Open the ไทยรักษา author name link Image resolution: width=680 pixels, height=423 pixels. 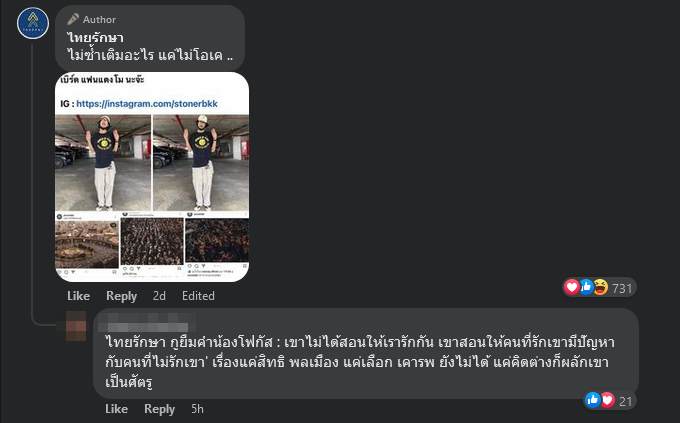click(95, 38)
